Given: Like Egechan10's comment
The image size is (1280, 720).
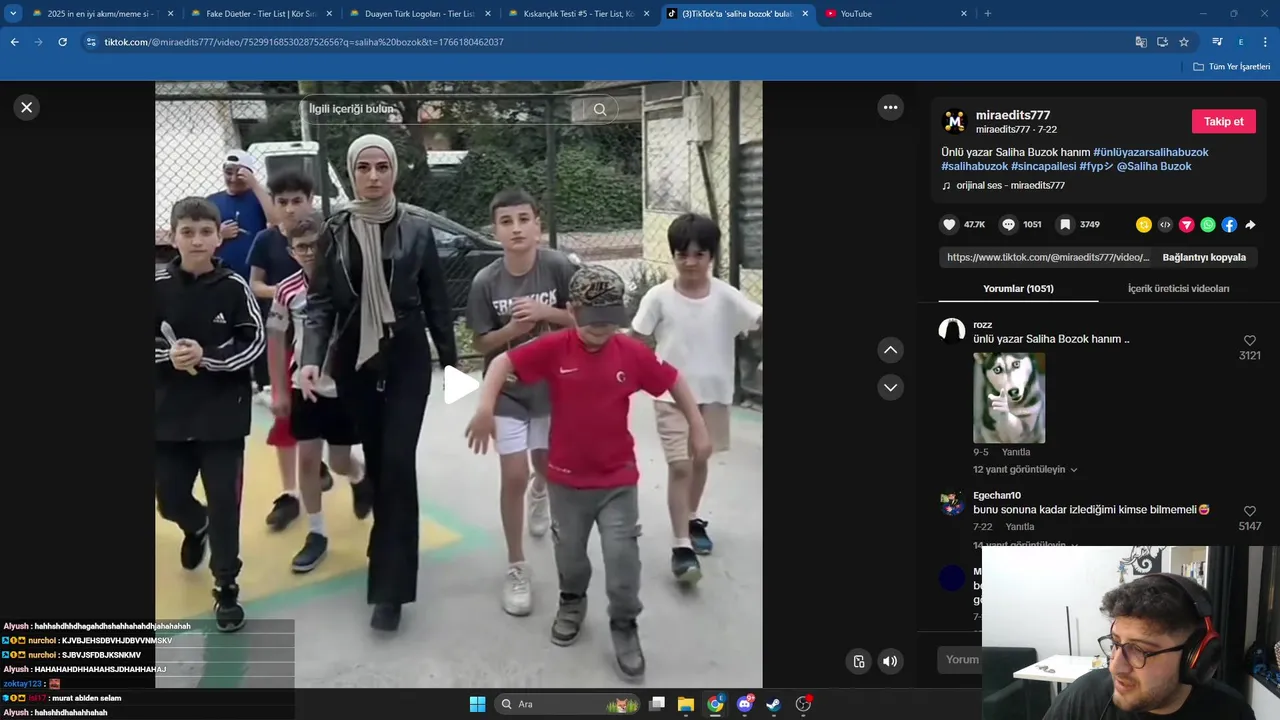Looking at the screenshot, I should click(x=1249, y=511).
